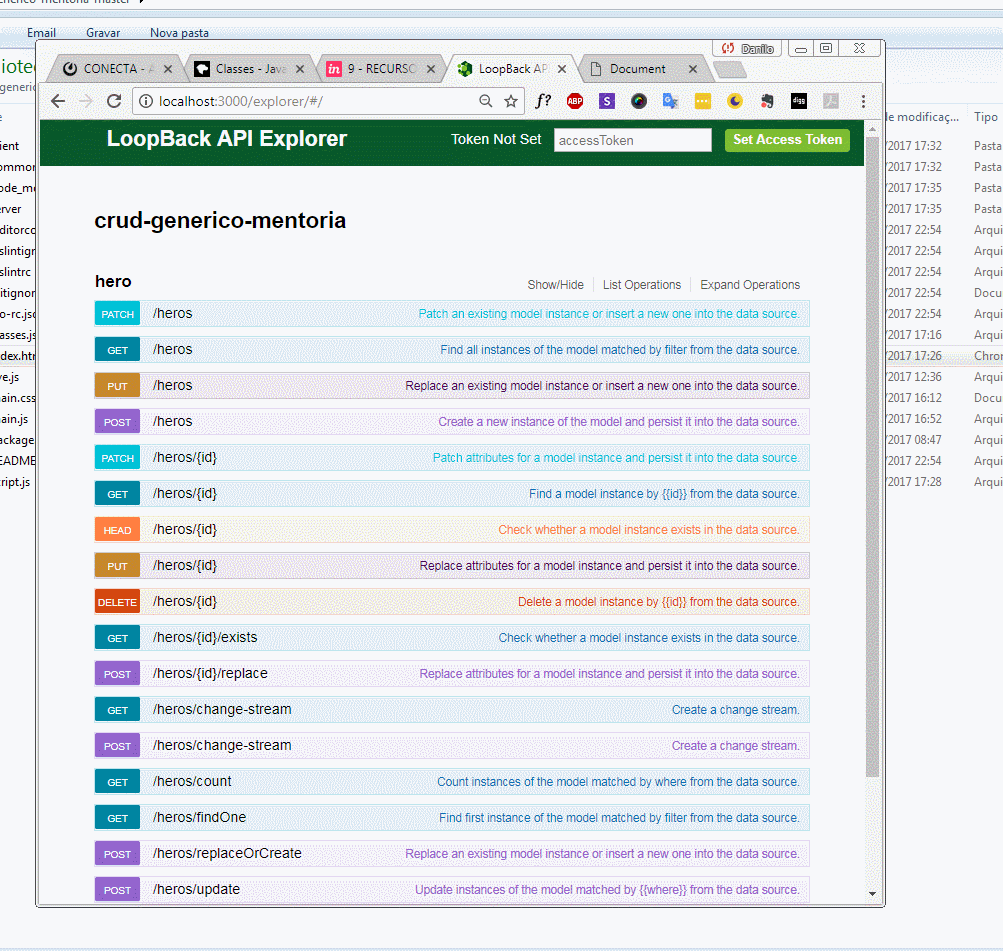Open /heros/count endpoint
This screenshot has width=1003, height=951.
pos(192,782)
